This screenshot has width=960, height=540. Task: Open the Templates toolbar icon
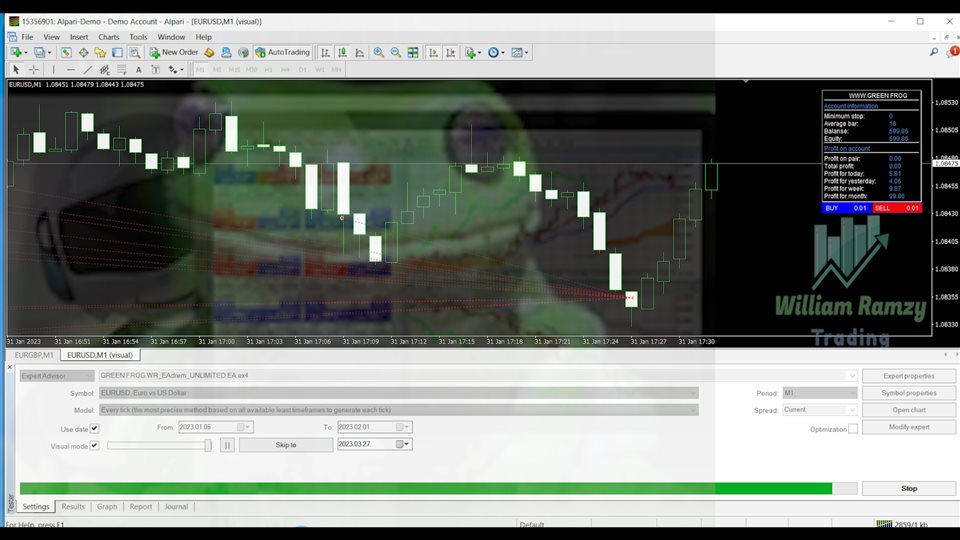tap(519, 53)
